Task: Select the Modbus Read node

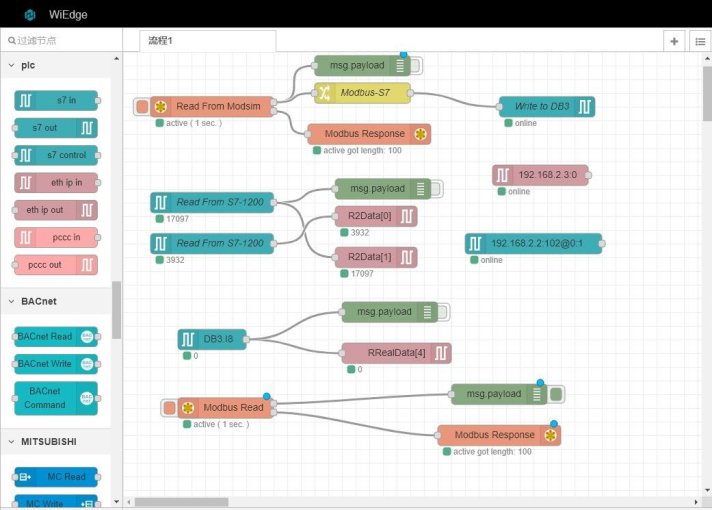Action: click(x=226, y=407)
